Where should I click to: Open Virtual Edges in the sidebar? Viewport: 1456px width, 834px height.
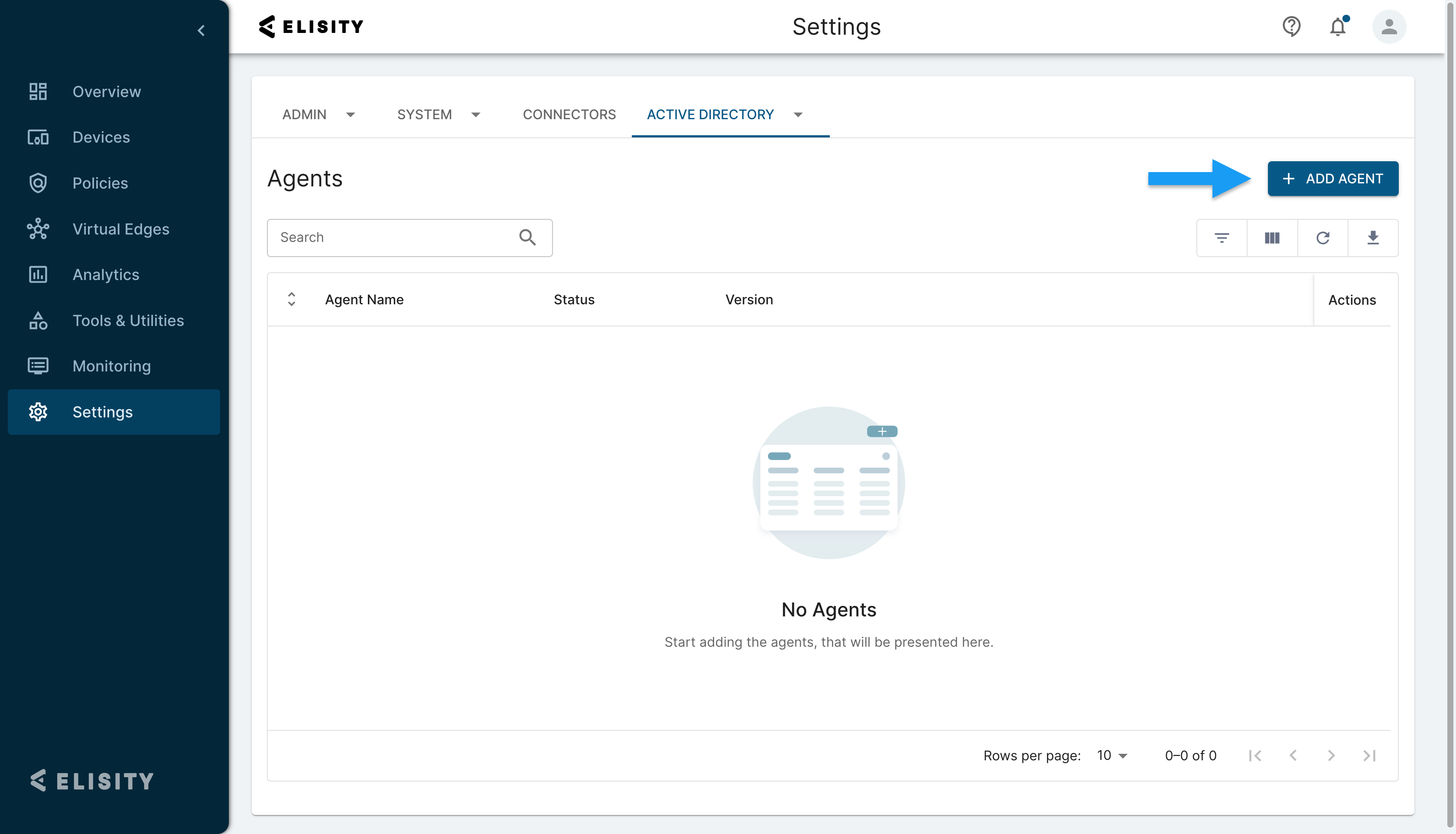tap(114, 229)
